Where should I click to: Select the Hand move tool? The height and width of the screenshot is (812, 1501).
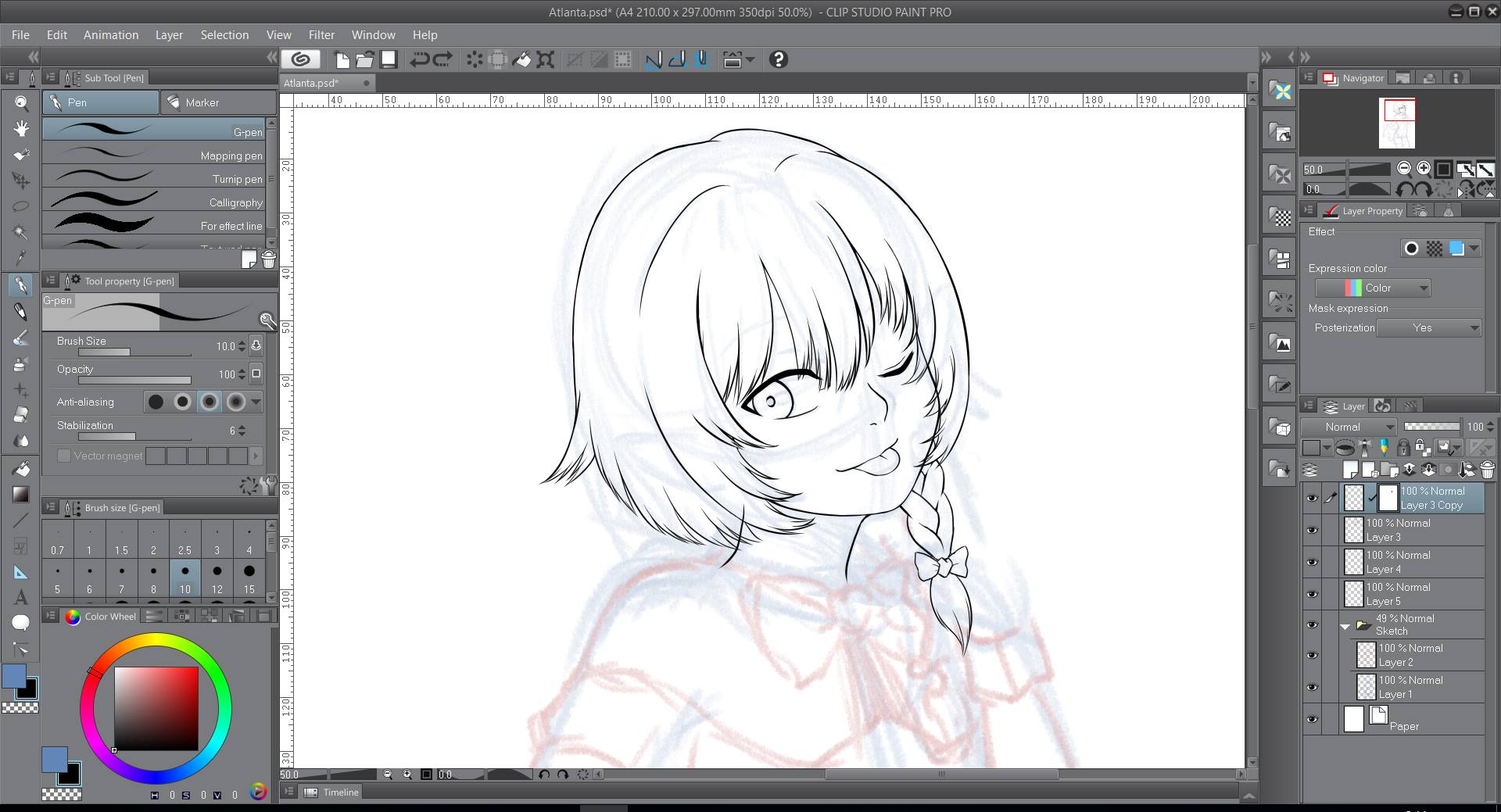21,128
